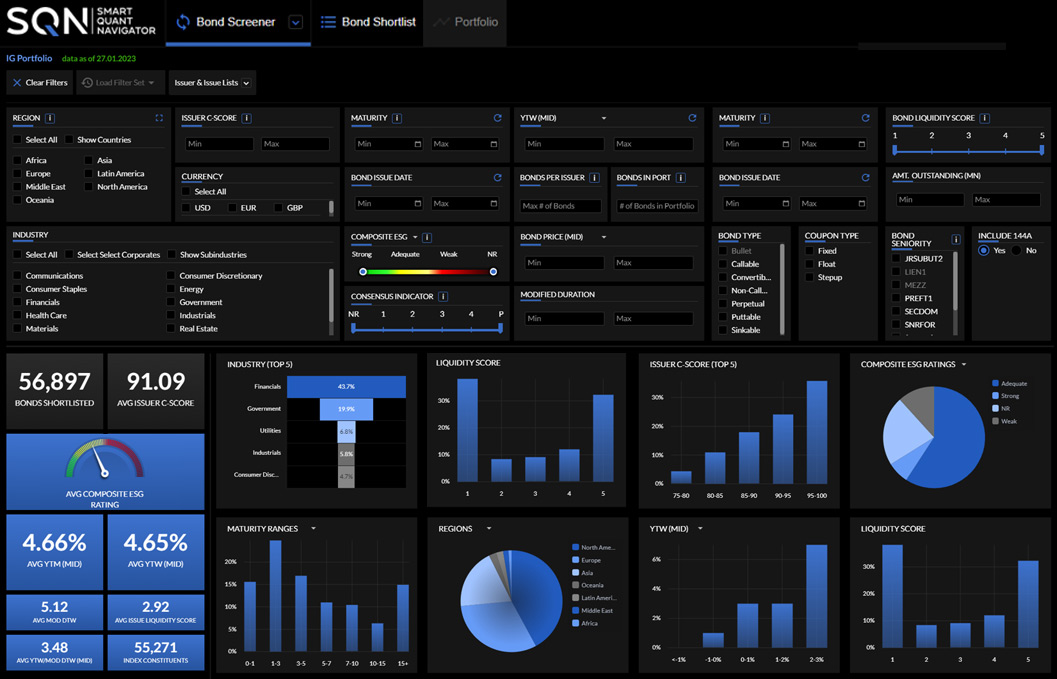Reset the YTW (MID) filter with refresh icon
1057x679 pixels.
click(692, 118)
